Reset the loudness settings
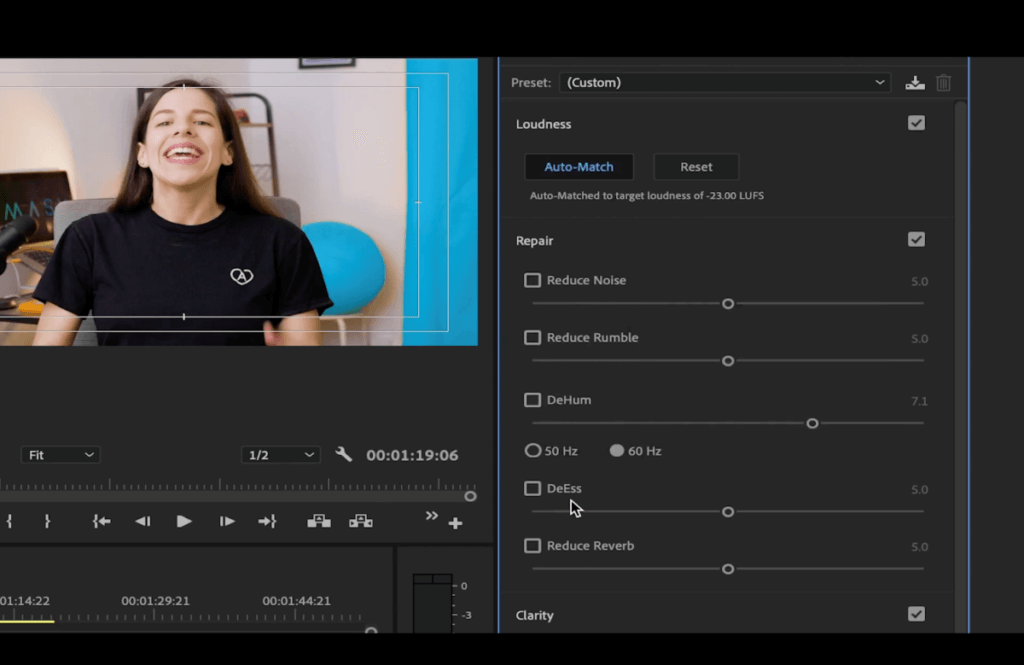 (x=696, y=166)
